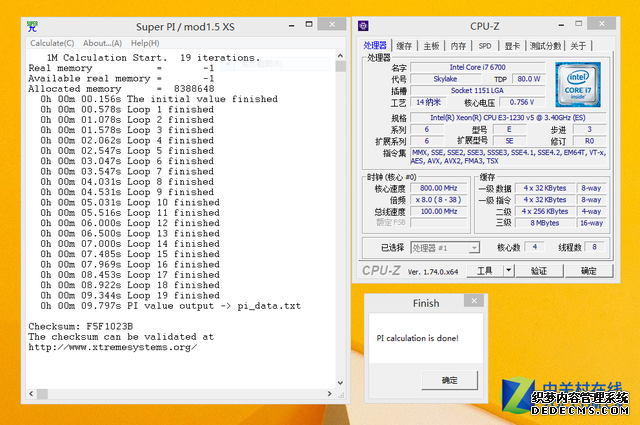Click the Skylake code name value

(x=445, y=79)
